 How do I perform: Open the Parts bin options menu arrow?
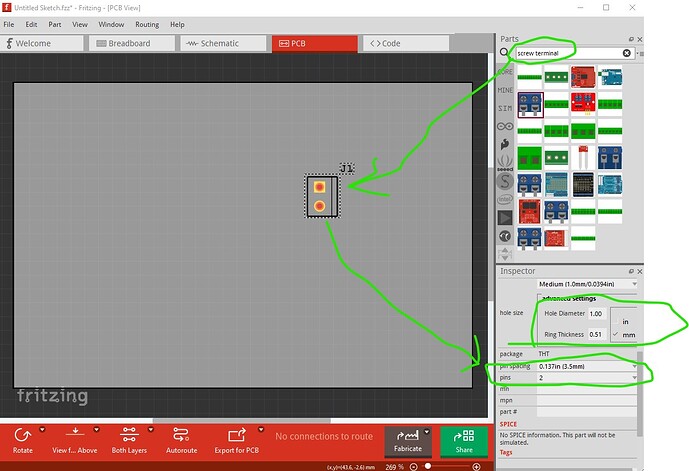pyautogui.click(x=642, y=54)
